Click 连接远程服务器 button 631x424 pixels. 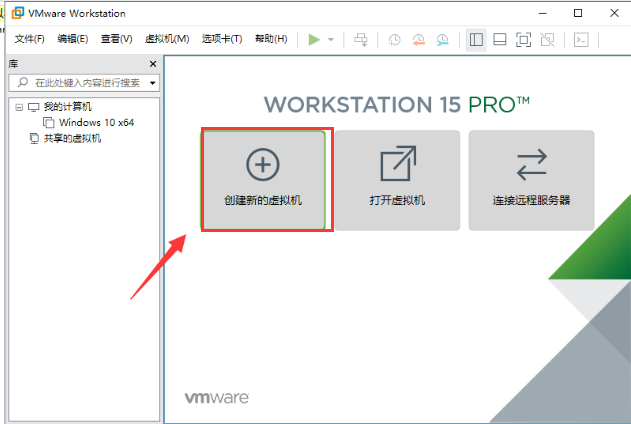click(x=531, y=180)
